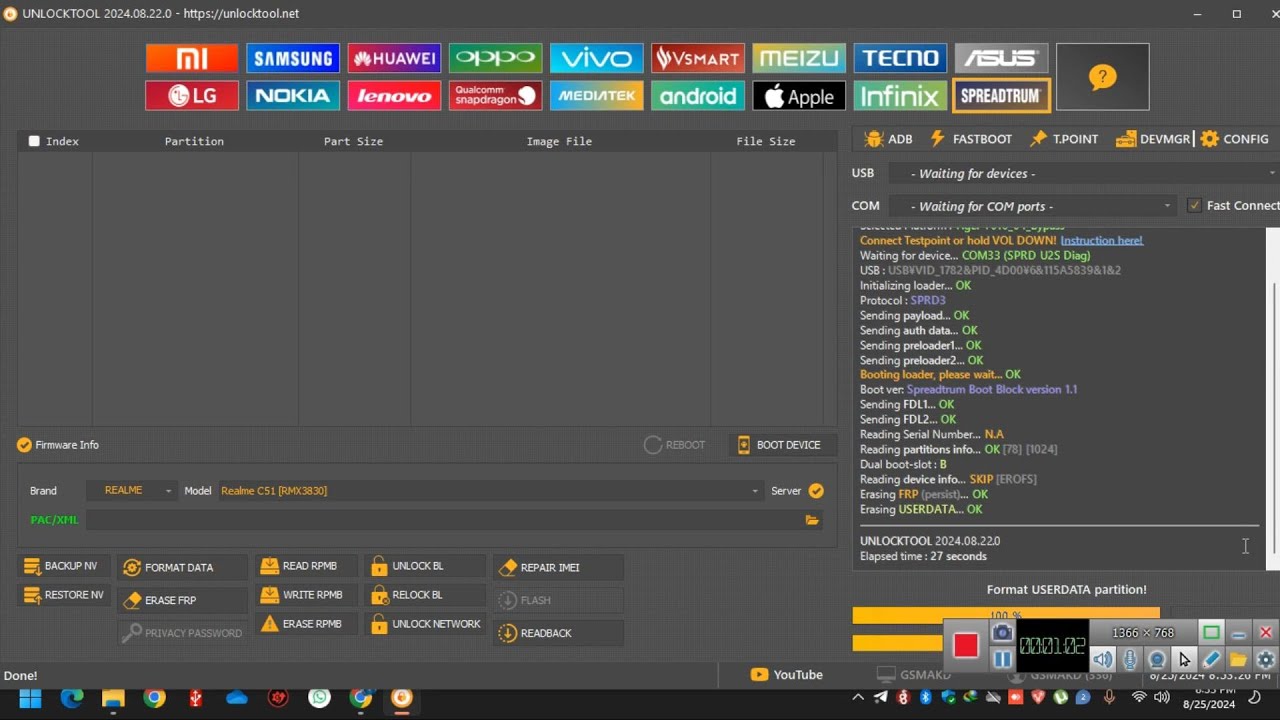Select the Apple brand tile
Screen dimensions: 1280x720
[x=798, y=96]
